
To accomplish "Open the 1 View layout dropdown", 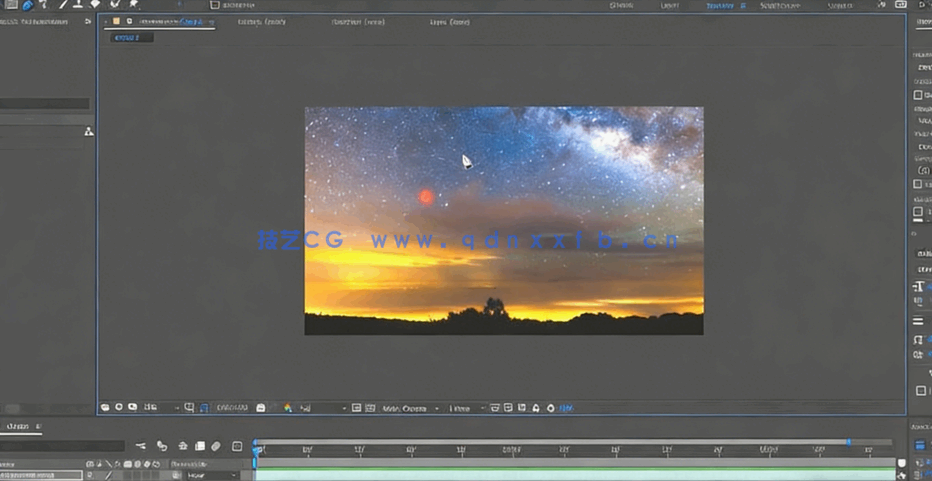I will click(464, 408).
